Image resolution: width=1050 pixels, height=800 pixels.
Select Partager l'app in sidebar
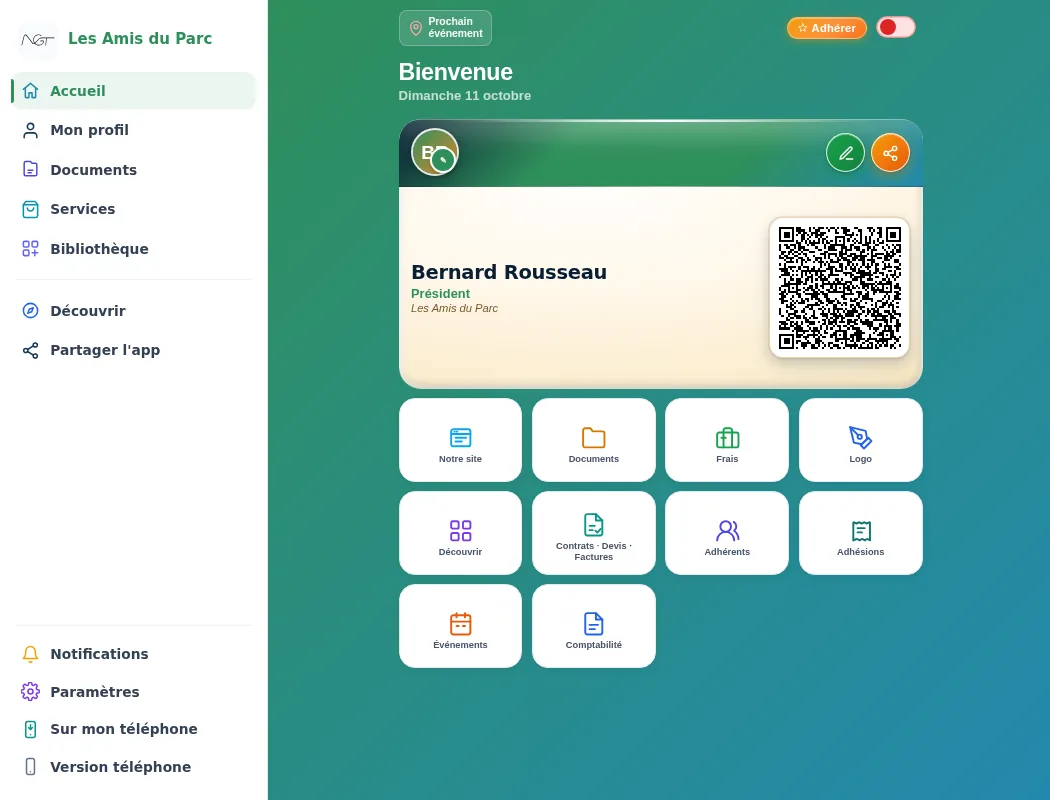click(134, 350)
